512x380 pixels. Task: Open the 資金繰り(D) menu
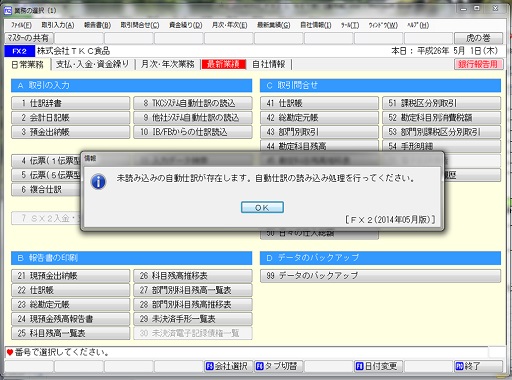pyautogui.click(x=186, y=25)
